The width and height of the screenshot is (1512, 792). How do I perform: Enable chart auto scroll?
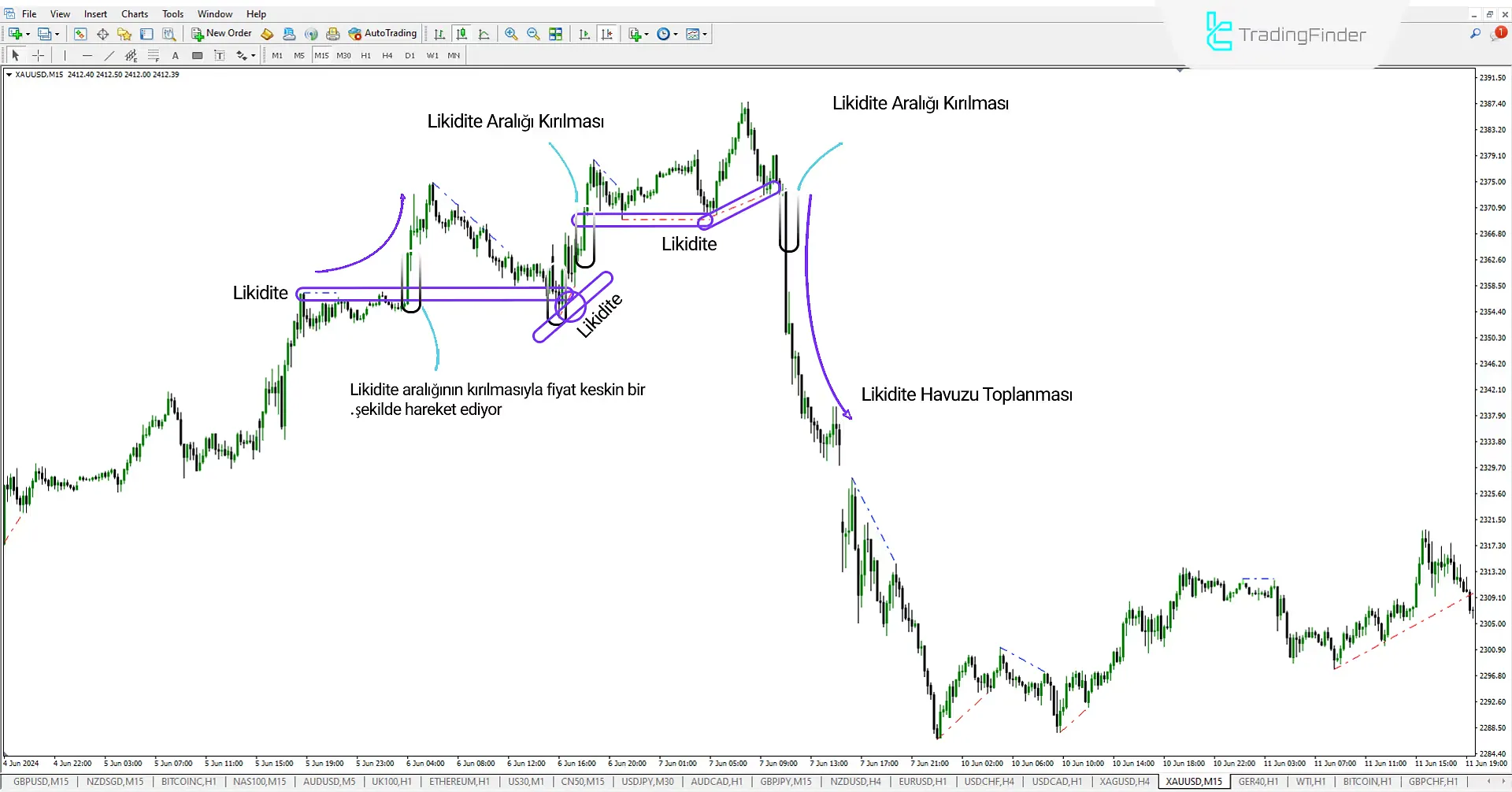tap(584, 33)
